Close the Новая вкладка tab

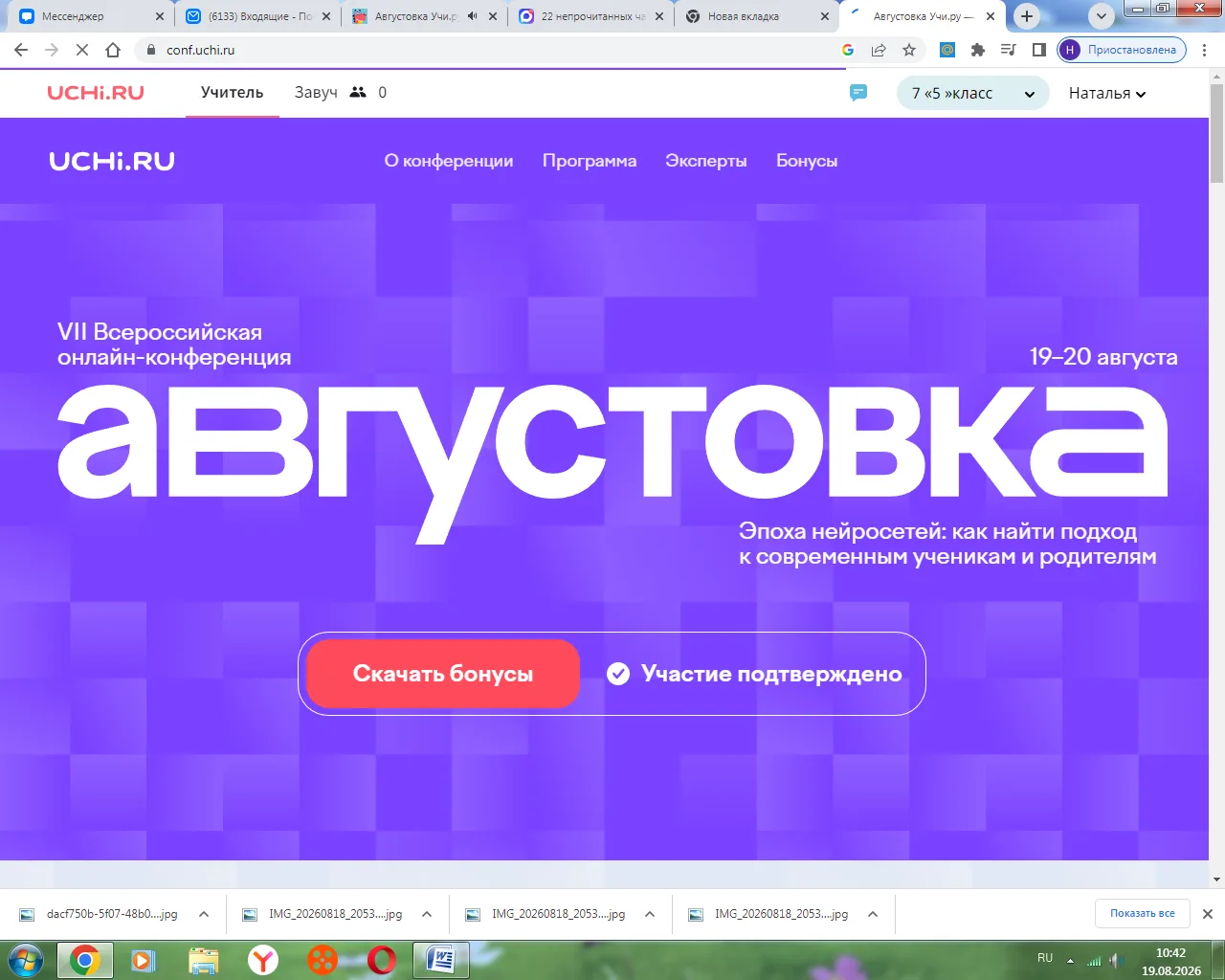pos(826,16)
